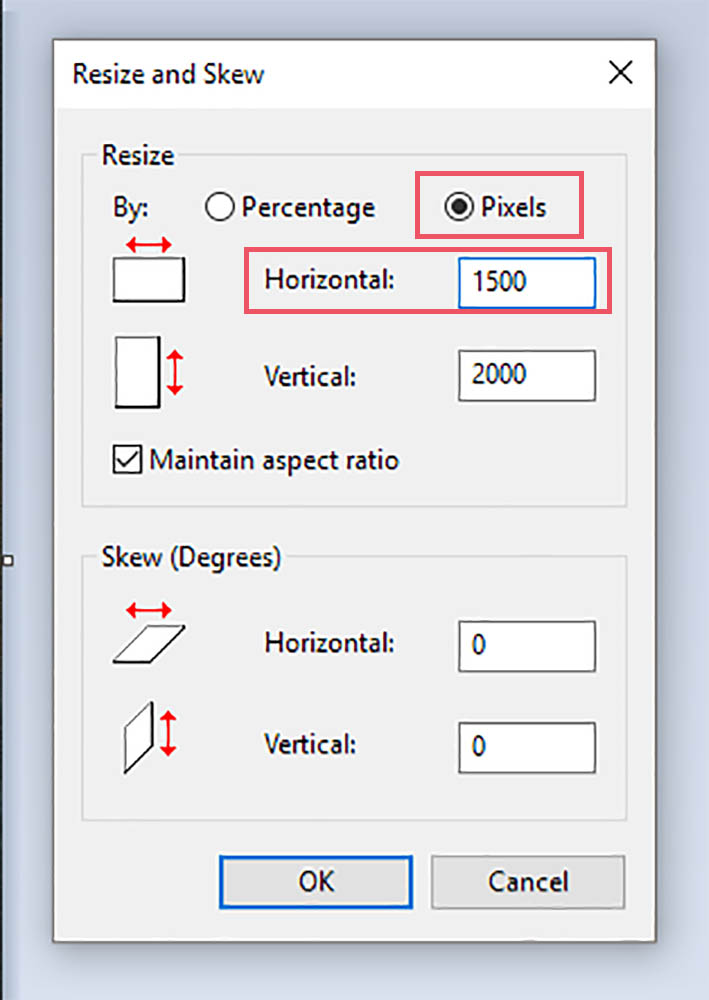709x1000 pixels.
Task: Click the skew Horizontal label text
Action: tap(330, 642)
